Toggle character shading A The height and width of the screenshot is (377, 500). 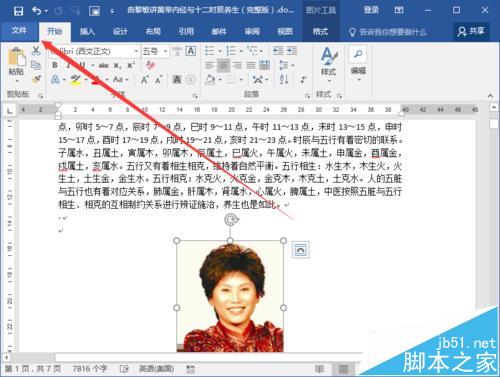tap(177, 79)
